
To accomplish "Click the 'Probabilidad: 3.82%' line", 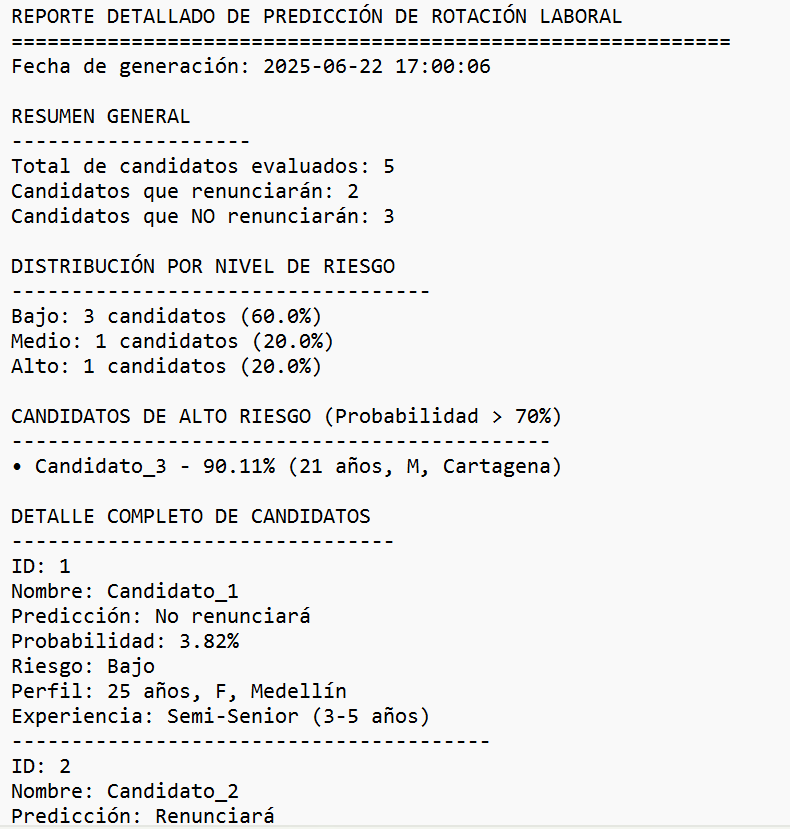I will click(x=125, y=641).
